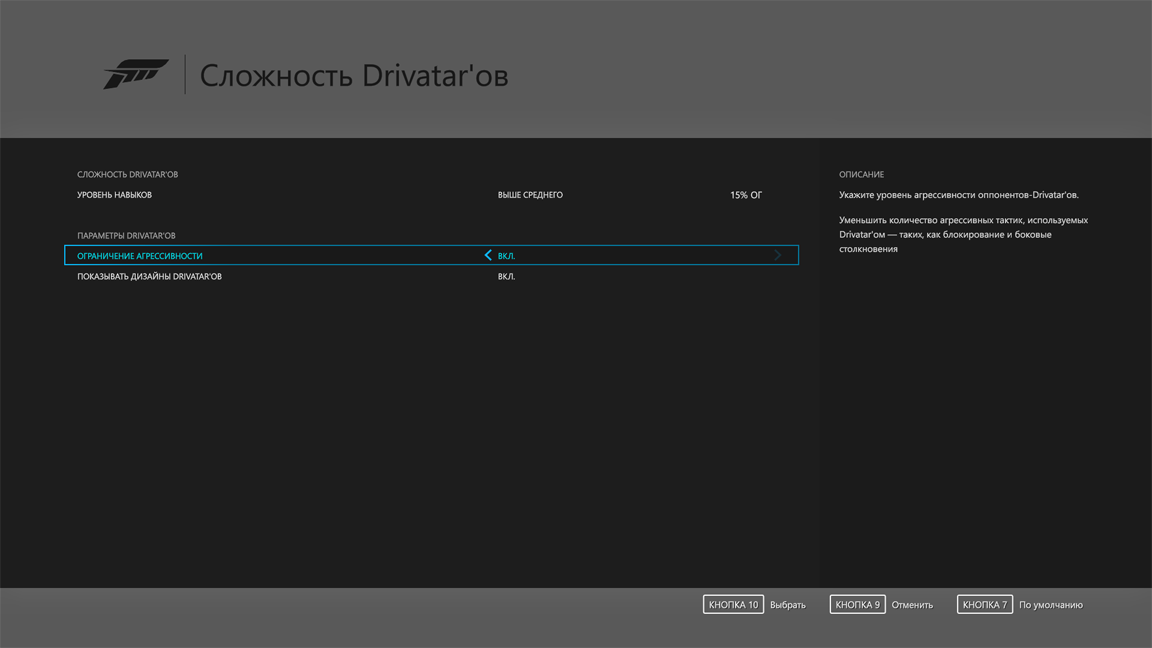Select the Показывать дизайны Drivatar'ов row
Image resolution: width=1152 pixels, height=648 pixels.
point(431,276)
